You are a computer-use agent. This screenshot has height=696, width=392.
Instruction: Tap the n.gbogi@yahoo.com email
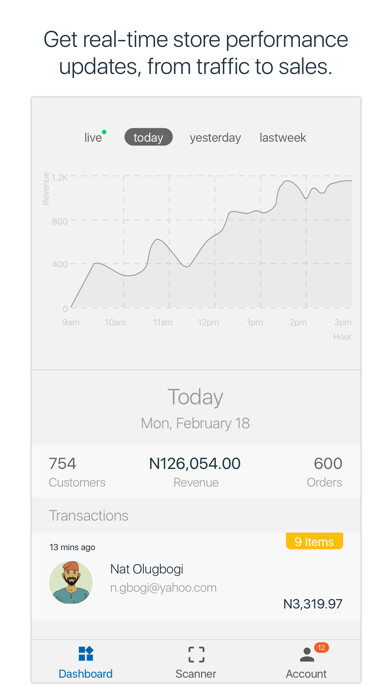(163, 588)
